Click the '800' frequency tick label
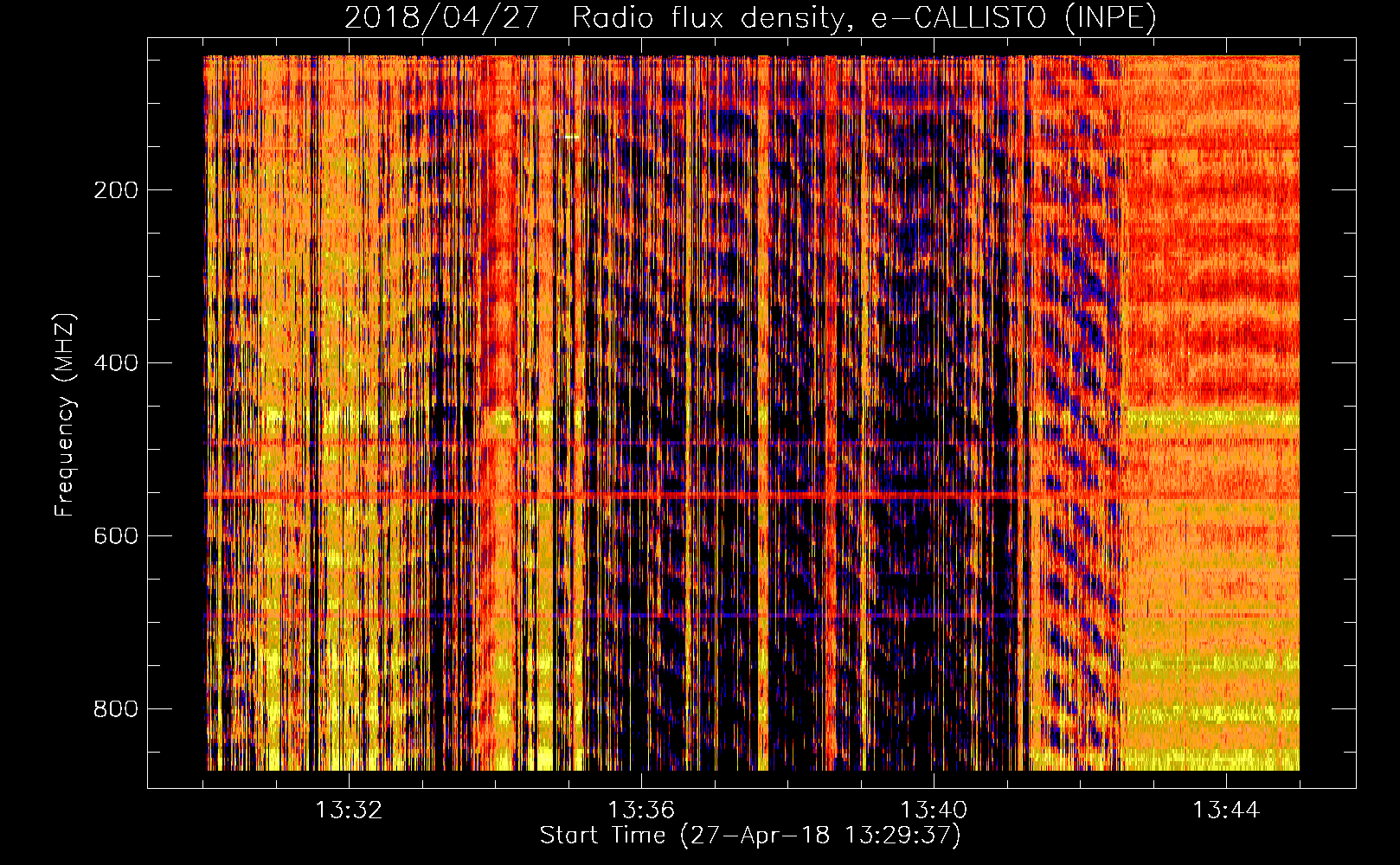The height and width of the screenshot is (865, 1400). pos(116,709)
